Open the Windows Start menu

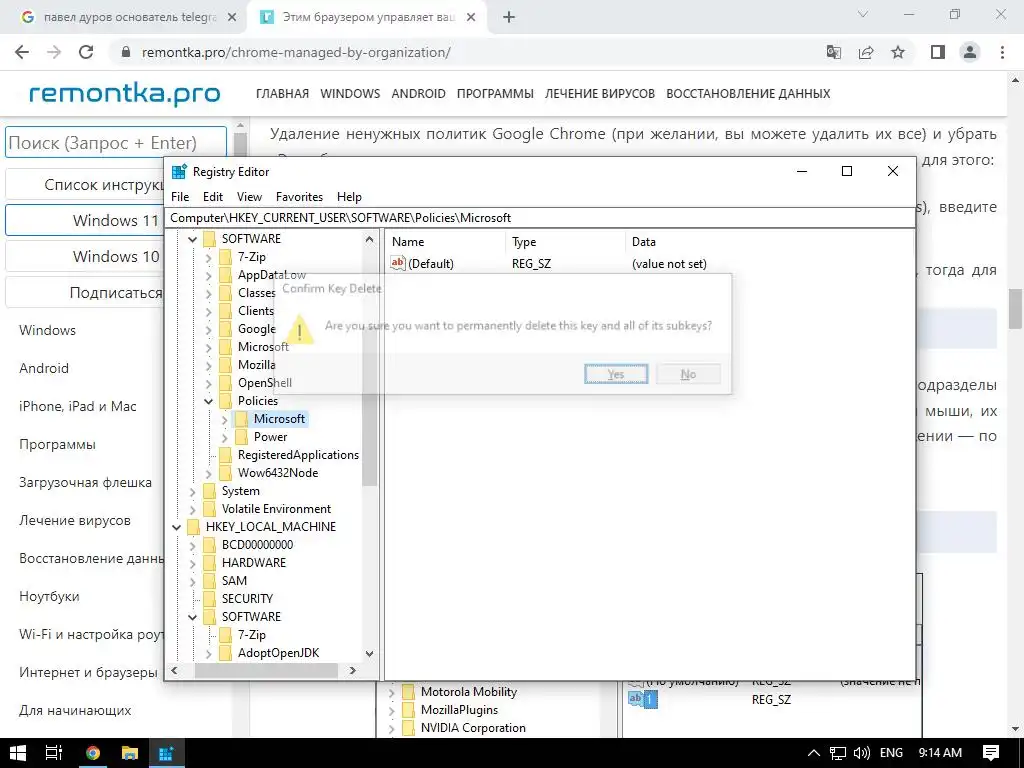18,753
